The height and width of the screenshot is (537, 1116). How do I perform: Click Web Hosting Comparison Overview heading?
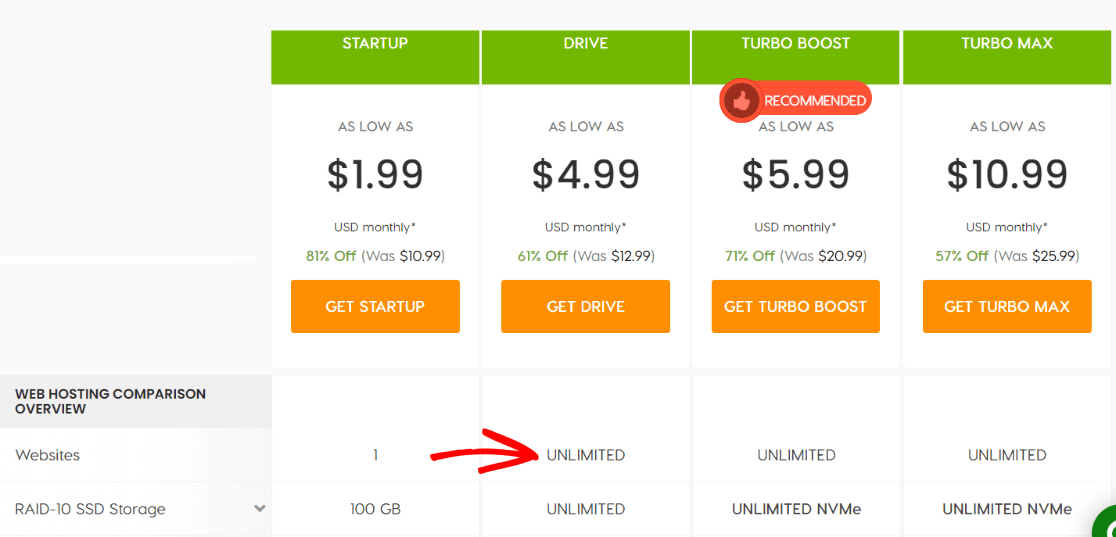(x=110, y=401)
